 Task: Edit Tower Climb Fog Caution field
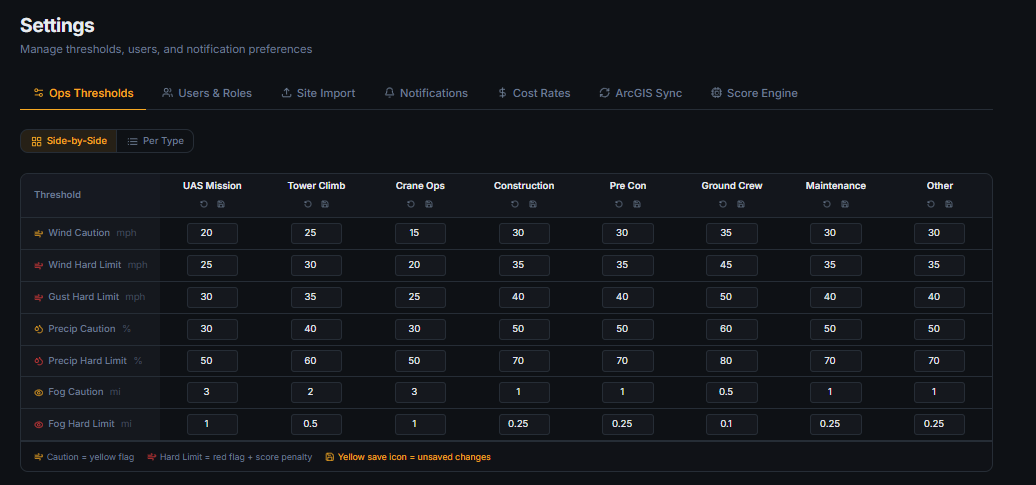pos(316,392)
